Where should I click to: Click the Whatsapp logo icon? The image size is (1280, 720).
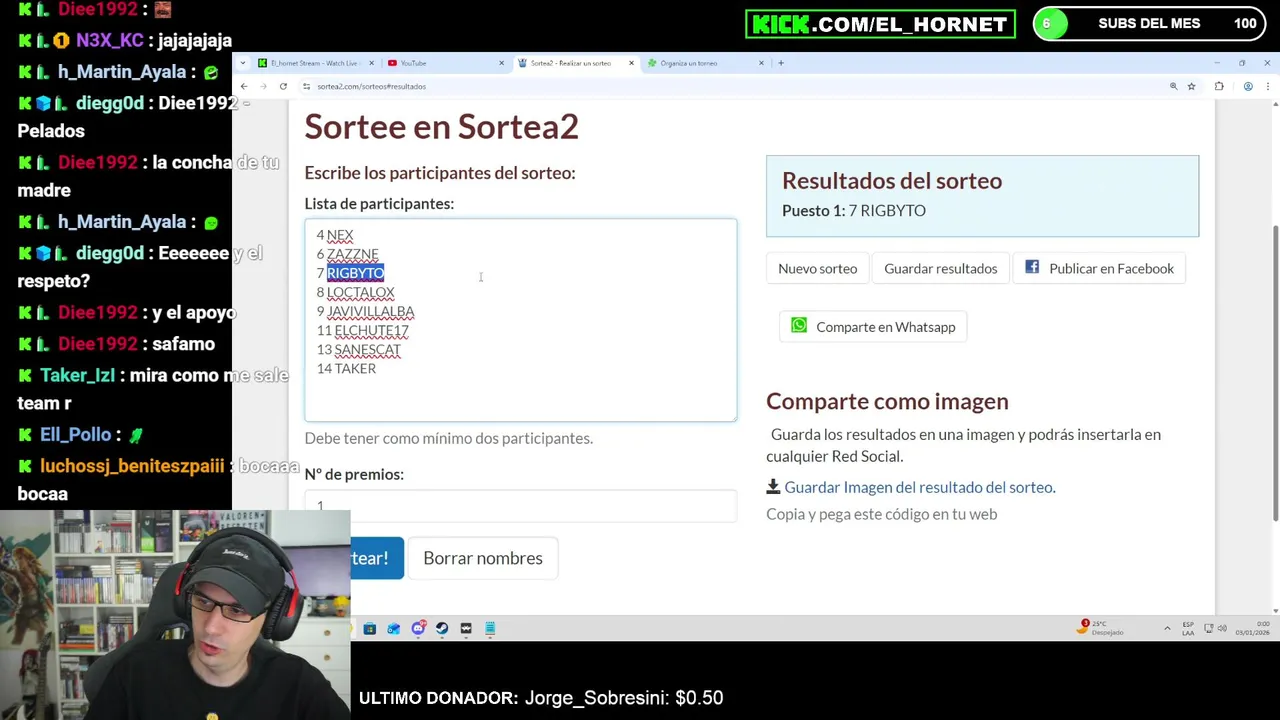pos(799,326)
